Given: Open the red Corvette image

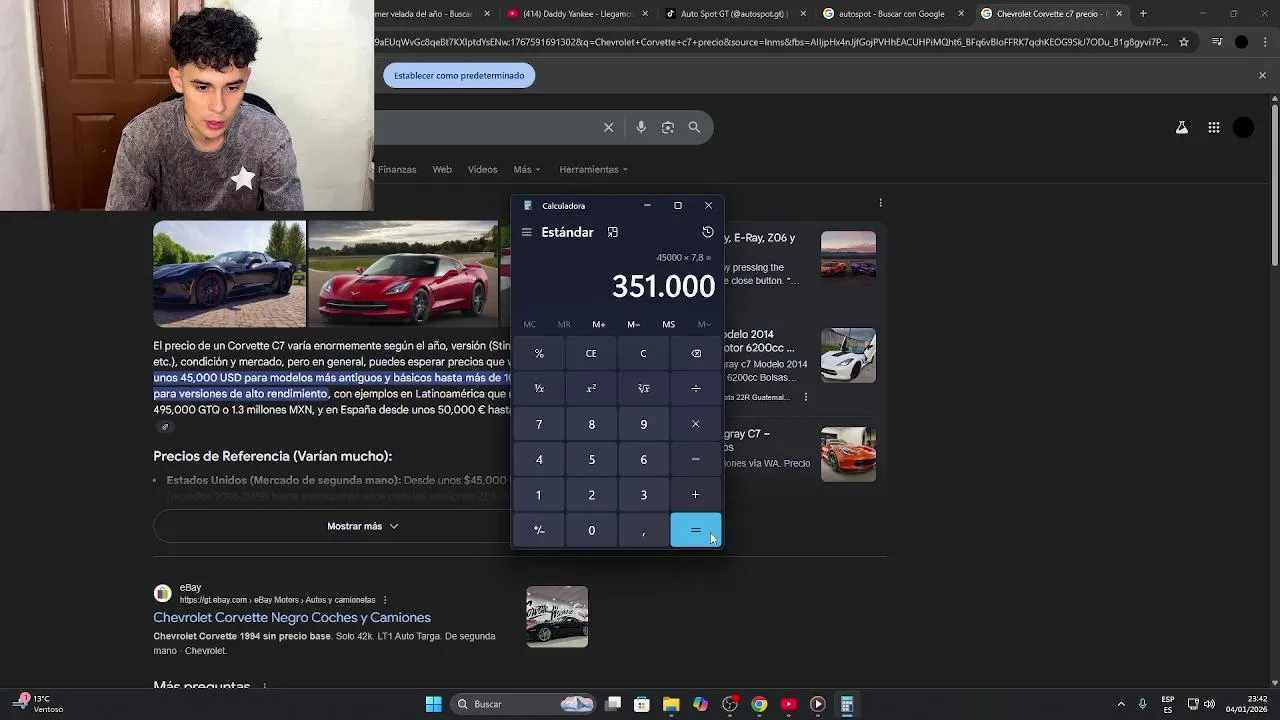Looking at the screenshot, I should tap(403, 273).
